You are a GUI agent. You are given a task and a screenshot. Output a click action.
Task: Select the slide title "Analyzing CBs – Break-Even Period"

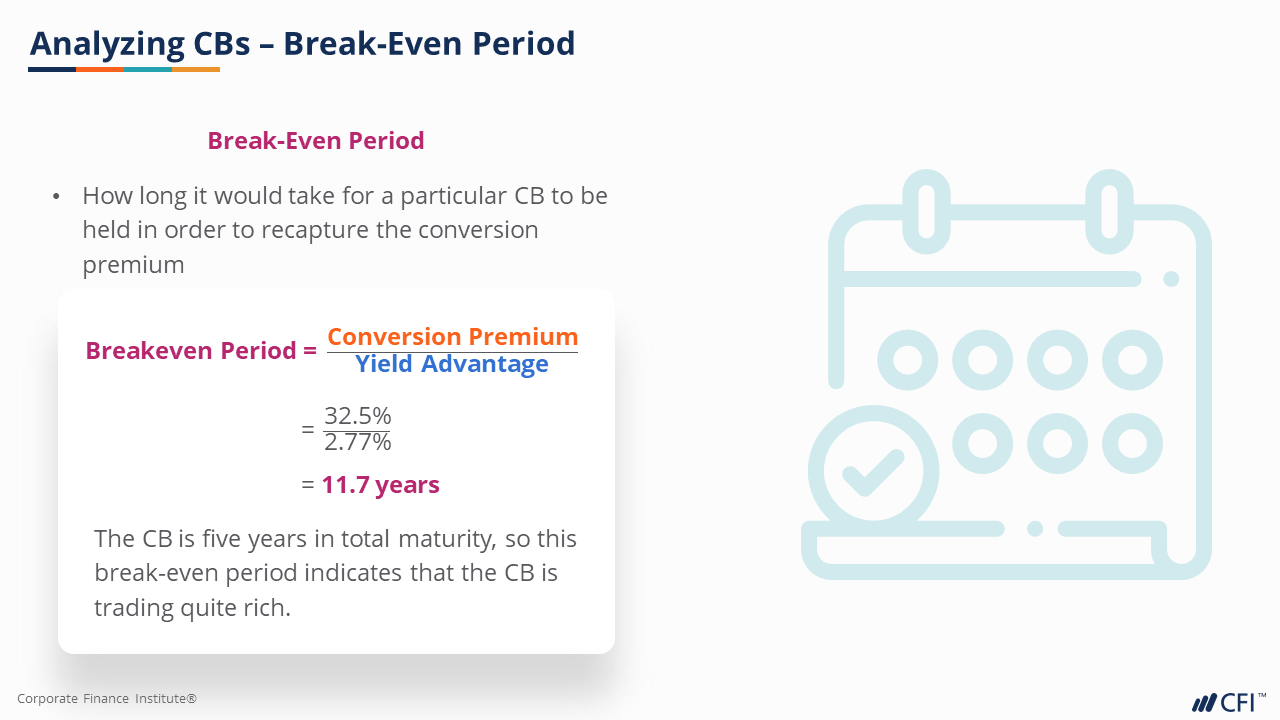pyautogui.click(x=302, y=44)
